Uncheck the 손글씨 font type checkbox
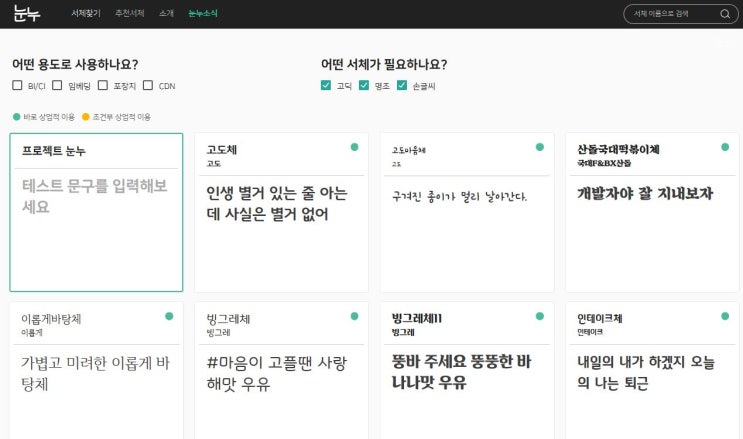Screen dimensions: 743x439 pos(402,85)
